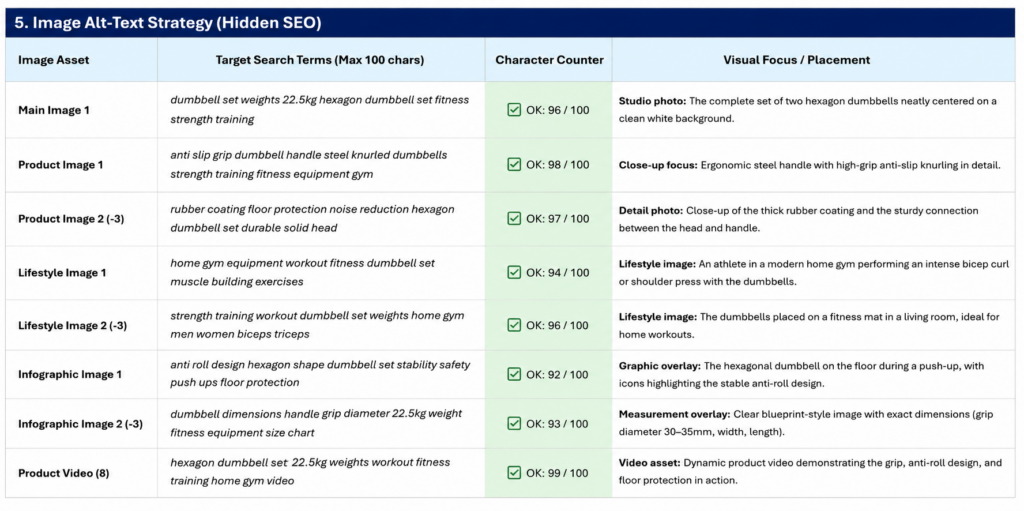Click the Studio photo description cell
This screenshot has width=1024, height=511.
814,110
